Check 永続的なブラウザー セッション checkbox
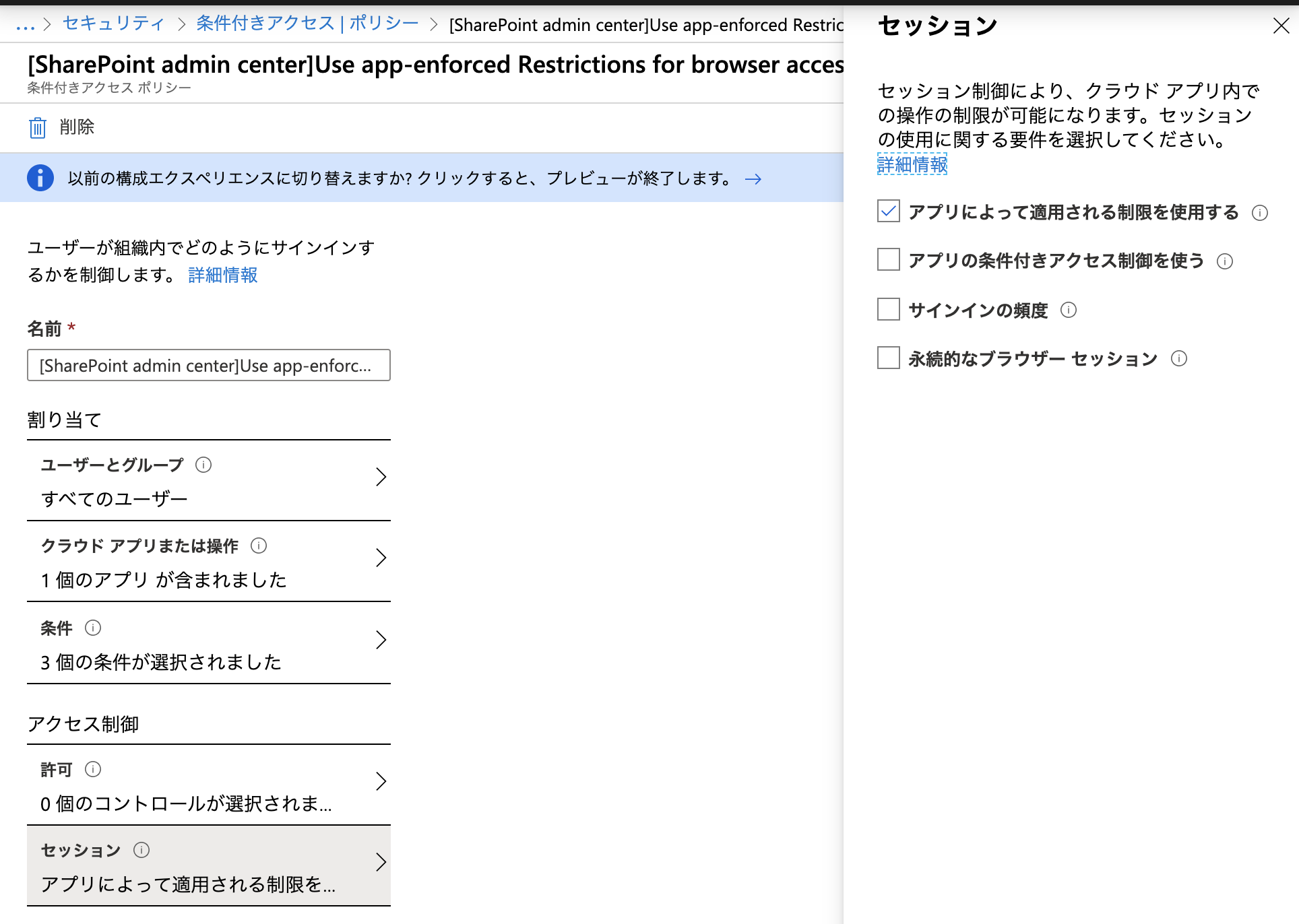This screenshot has height=924, width=1299. 889,358
